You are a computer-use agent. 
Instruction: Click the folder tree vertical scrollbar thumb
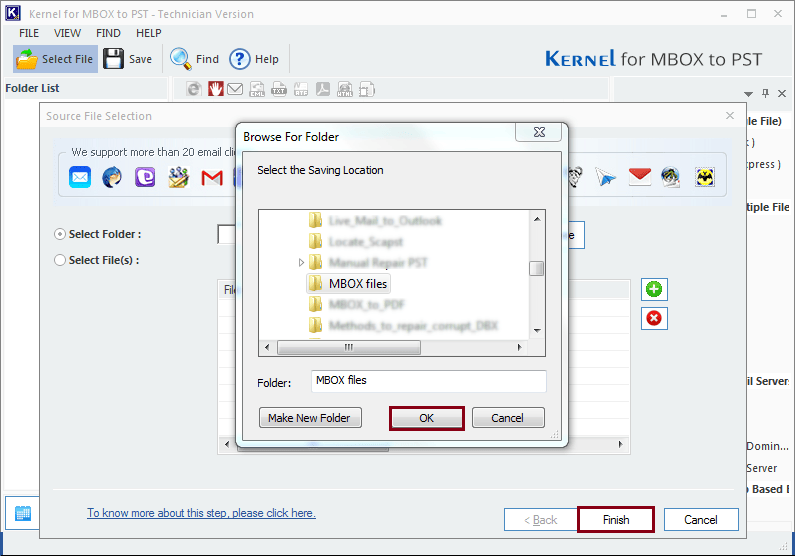click(536, 269)
